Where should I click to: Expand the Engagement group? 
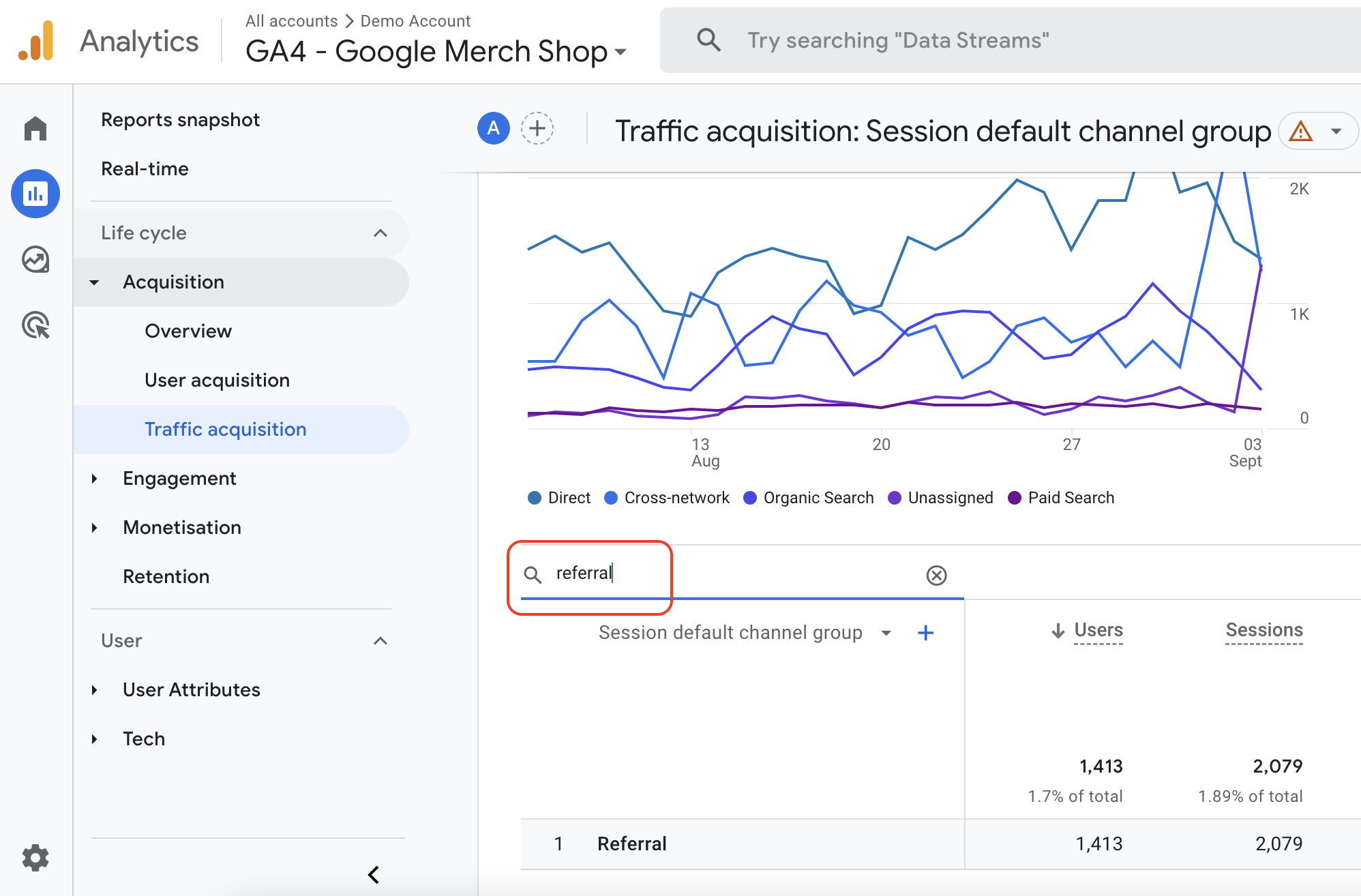[94, 479]
